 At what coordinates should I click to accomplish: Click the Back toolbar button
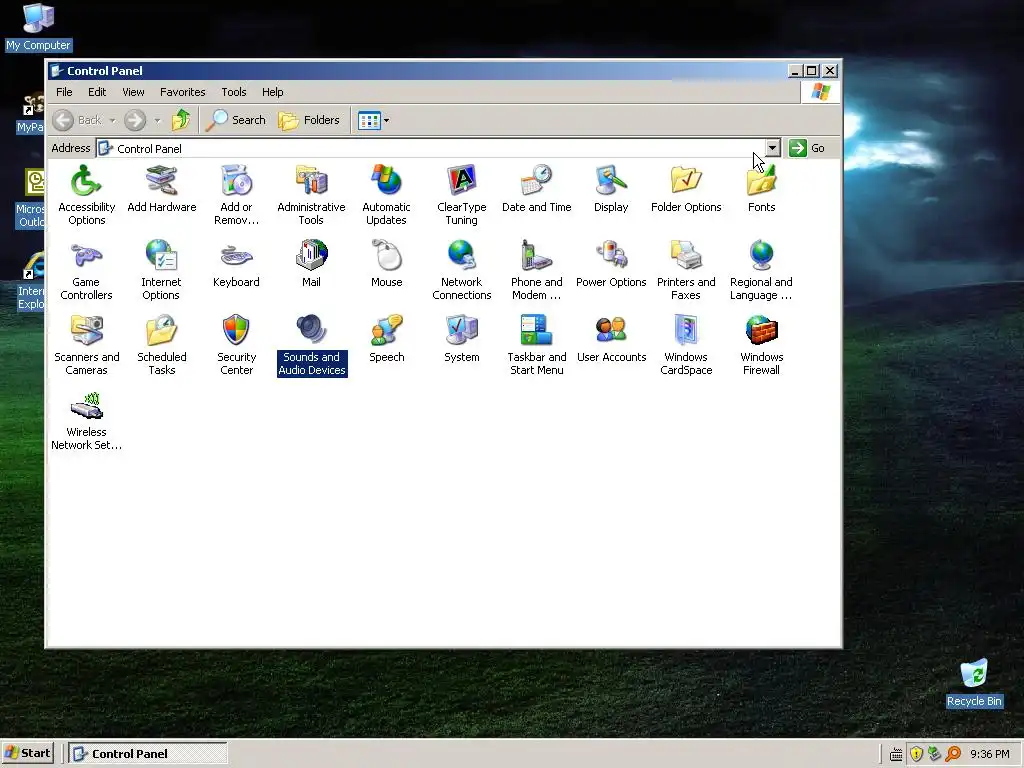78,120
